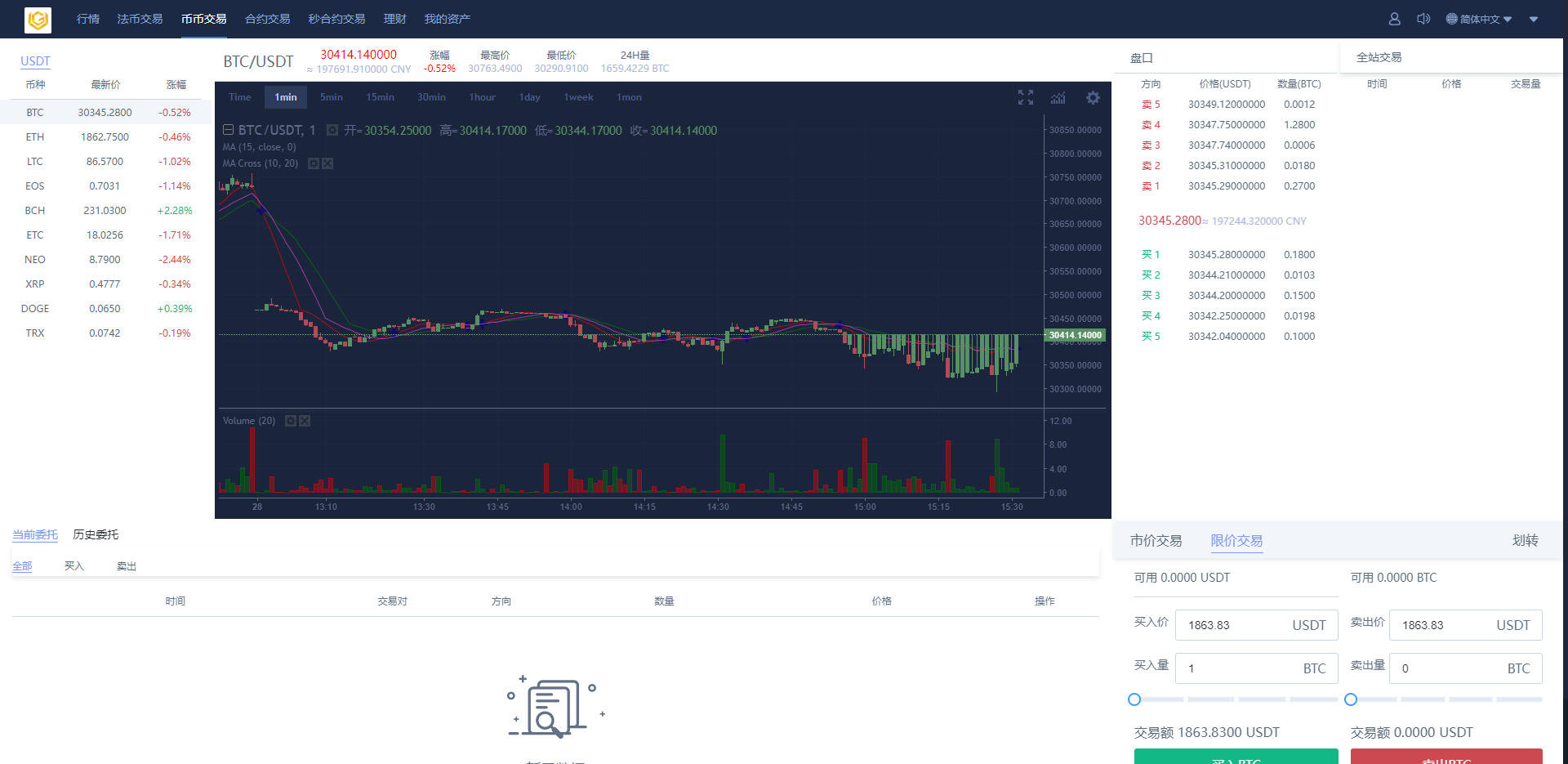Click the 买入价 price input field
This screenshot has width=1568, height=764.
click(x=1256, y=625)
